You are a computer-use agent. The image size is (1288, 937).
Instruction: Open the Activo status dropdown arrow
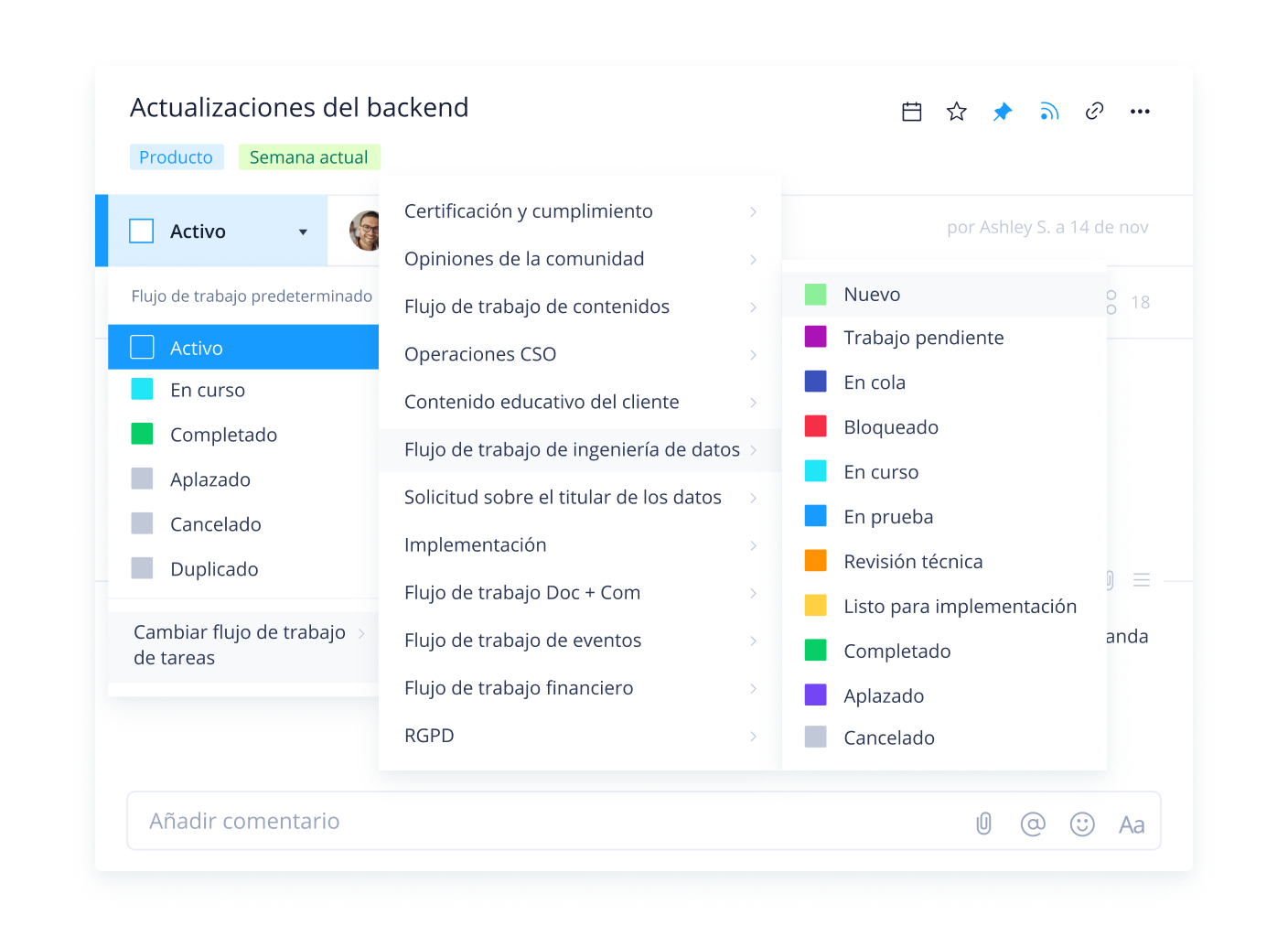coord(303,232)
